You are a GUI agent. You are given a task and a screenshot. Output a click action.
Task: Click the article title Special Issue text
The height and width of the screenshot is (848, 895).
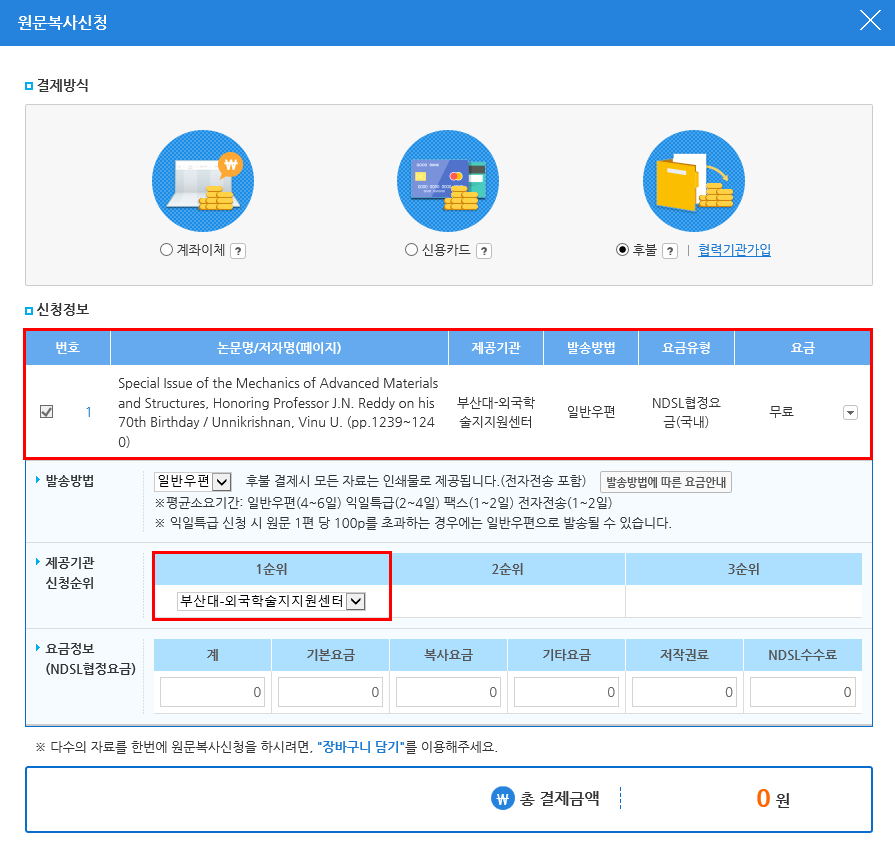point(278,412)
